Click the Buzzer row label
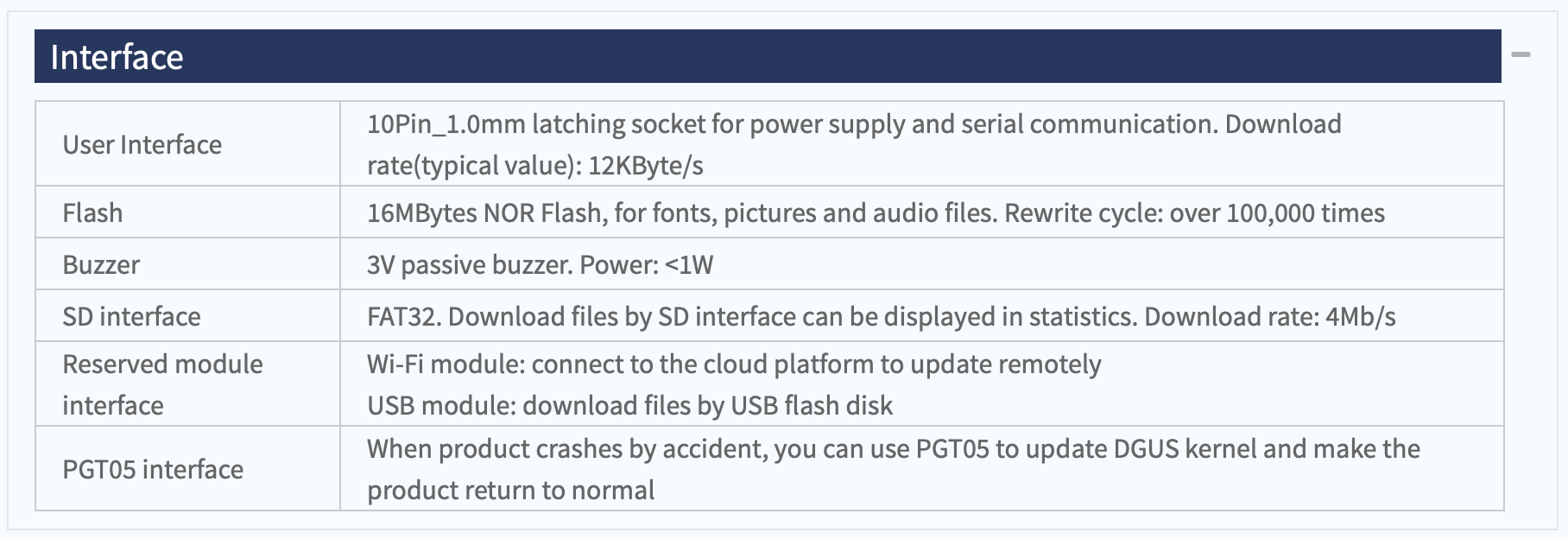This screenshot has width=1568, height=539. coord(101,264)
